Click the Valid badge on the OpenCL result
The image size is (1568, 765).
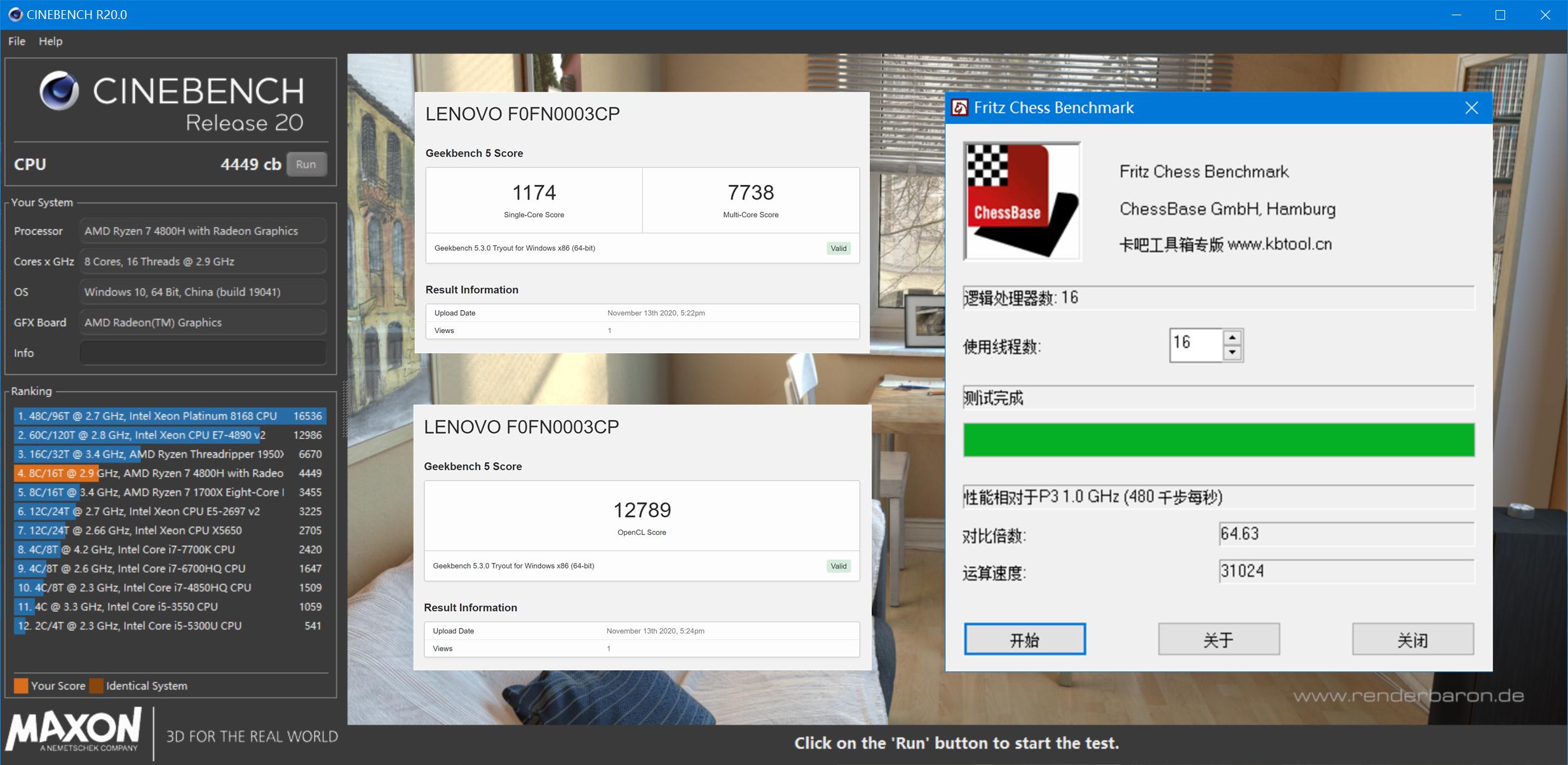(839, 565)
